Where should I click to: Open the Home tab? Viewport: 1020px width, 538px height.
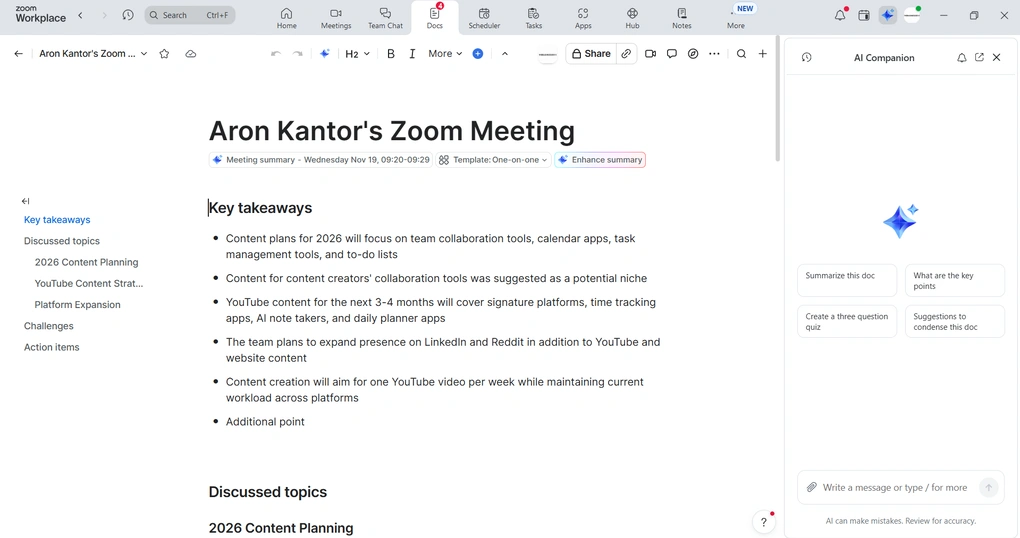pos(286,18)
